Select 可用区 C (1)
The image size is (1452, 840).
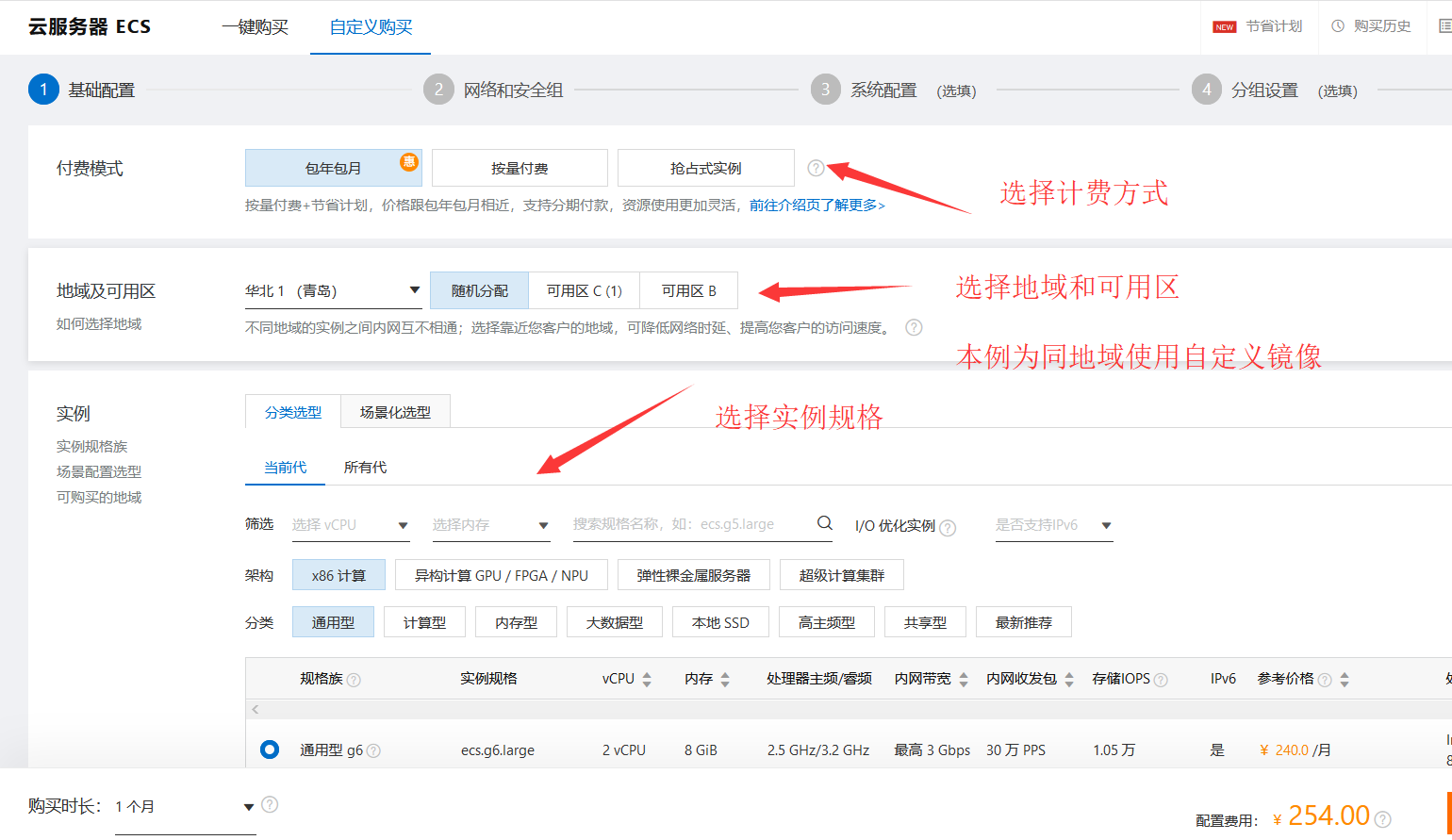tap(585, 290)
